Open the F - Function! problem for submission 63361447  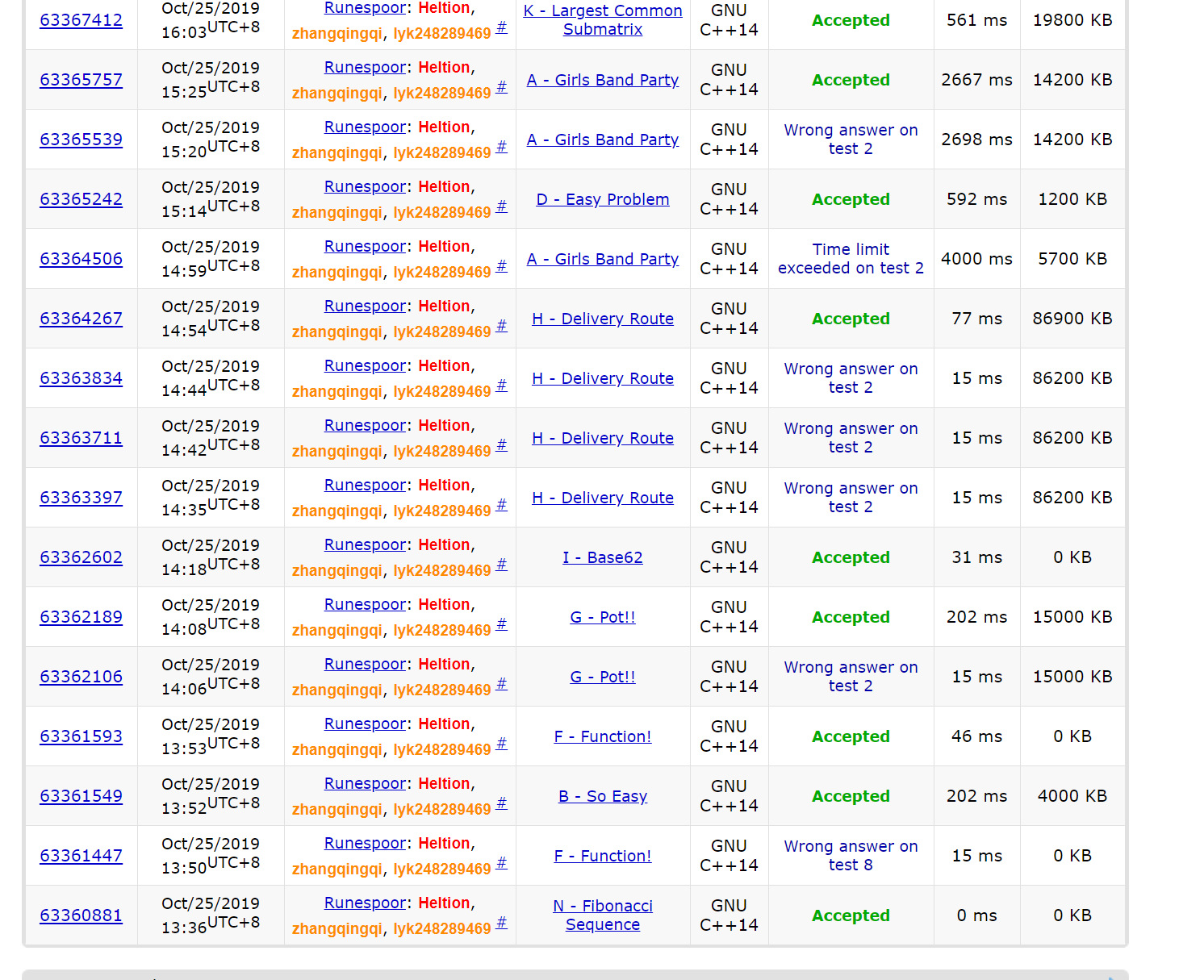(x=602, y=856)
